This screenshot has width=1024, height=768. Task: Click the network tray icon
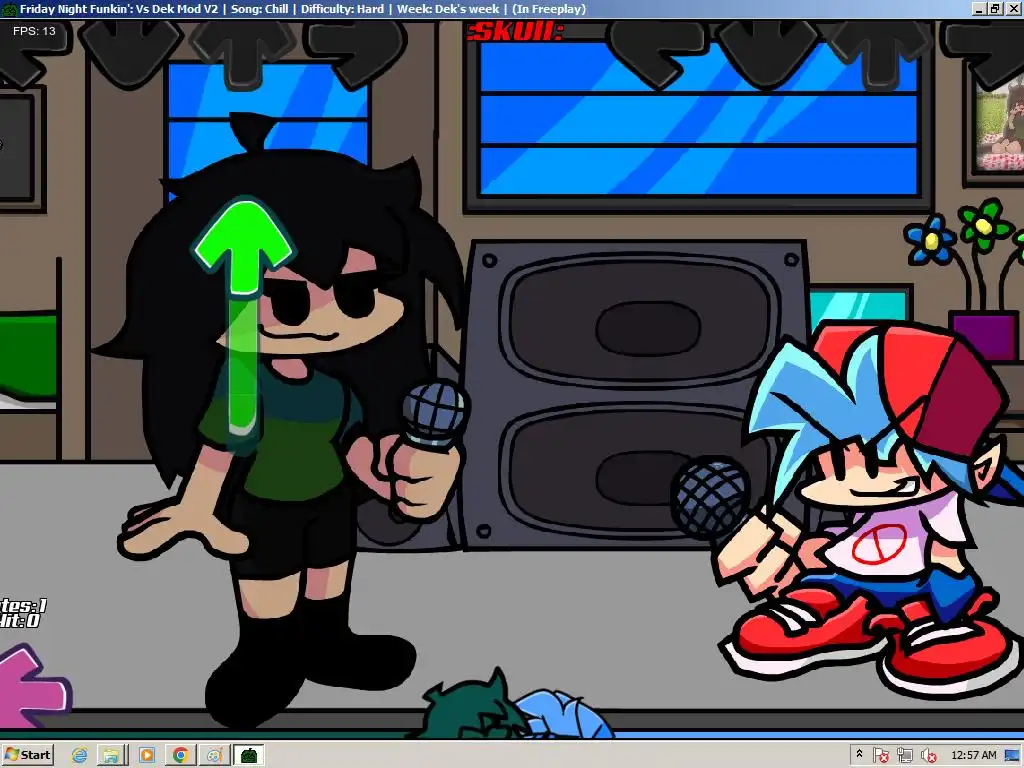click(x=904, y=756)
